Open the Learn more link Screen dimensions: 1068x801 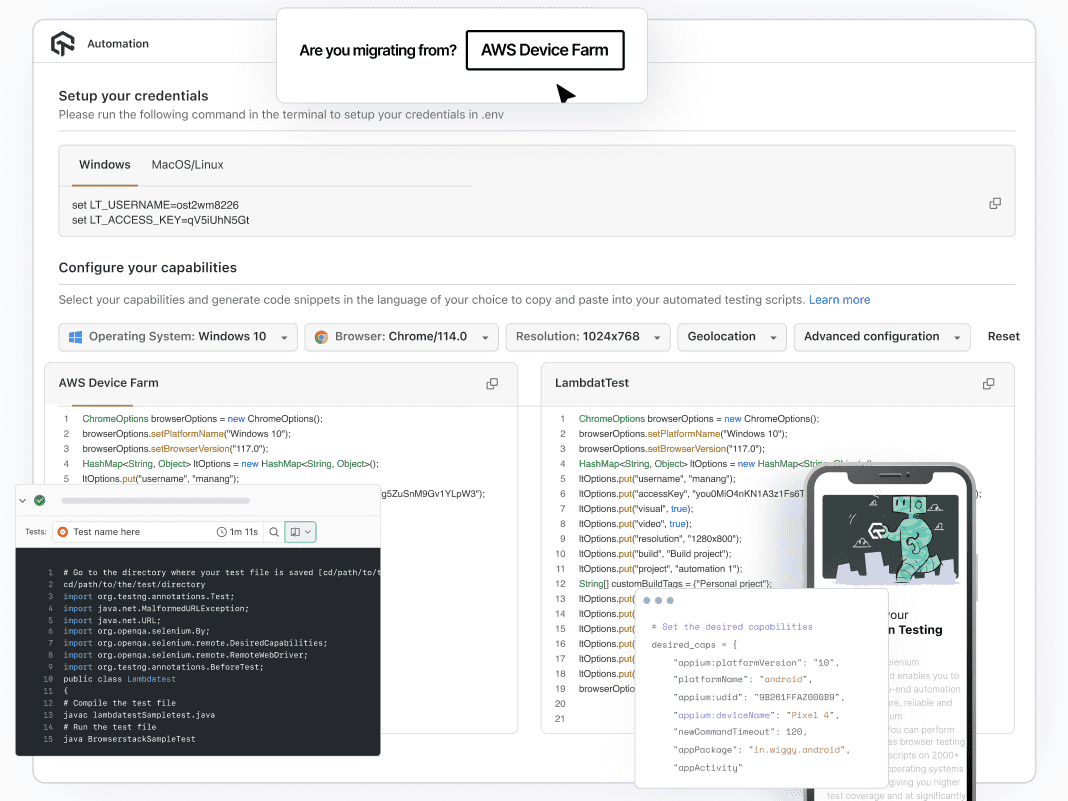839,299
